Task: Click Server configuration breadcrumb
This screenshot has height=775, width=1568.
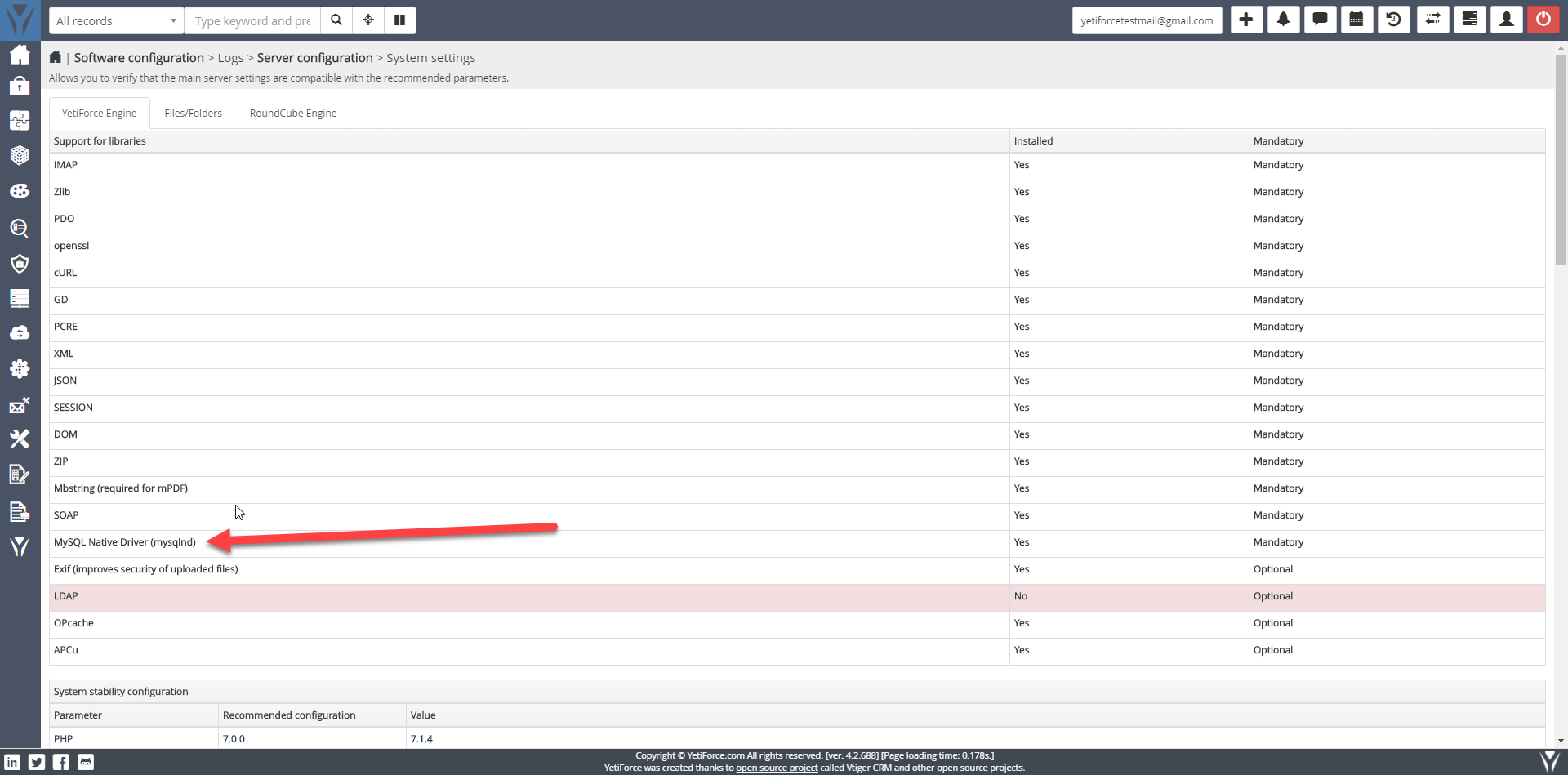Action: click(x=314, y=58)
